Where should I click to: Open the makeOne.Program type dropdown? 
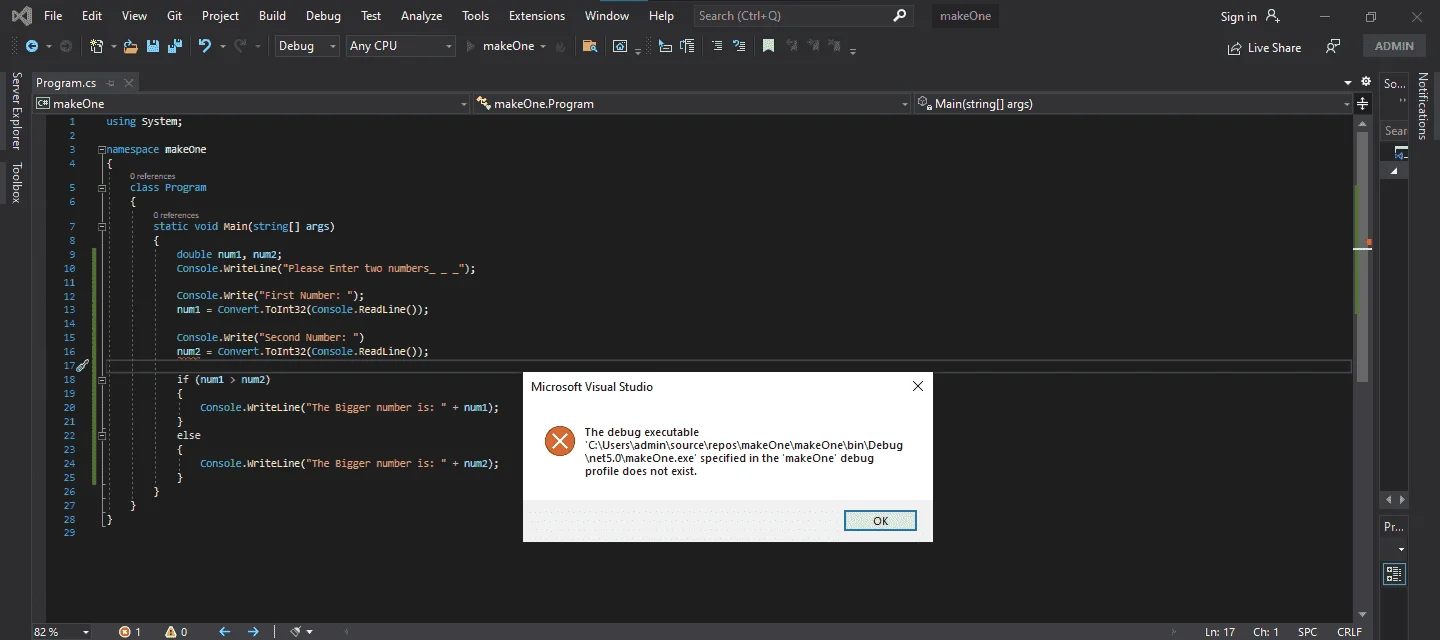(x=692, y=103)
